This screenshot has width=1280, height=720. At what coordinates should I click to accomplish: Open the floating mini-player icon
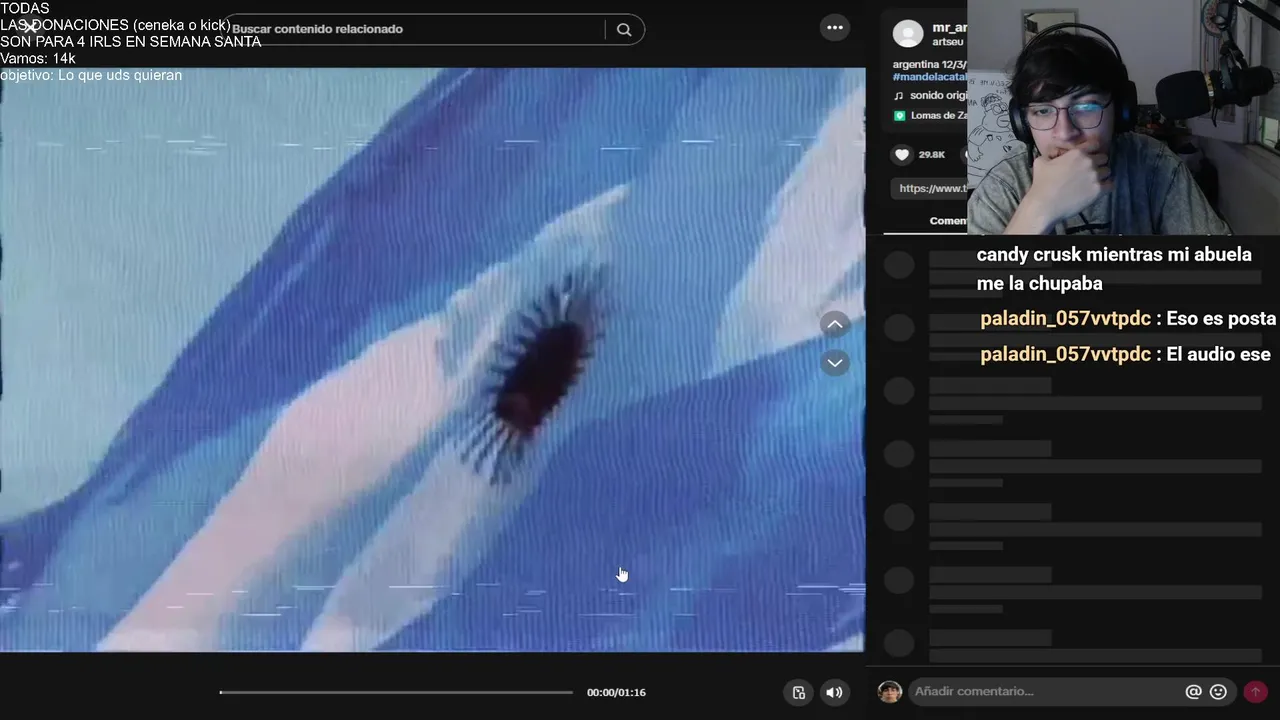click(x=799, y=692)
